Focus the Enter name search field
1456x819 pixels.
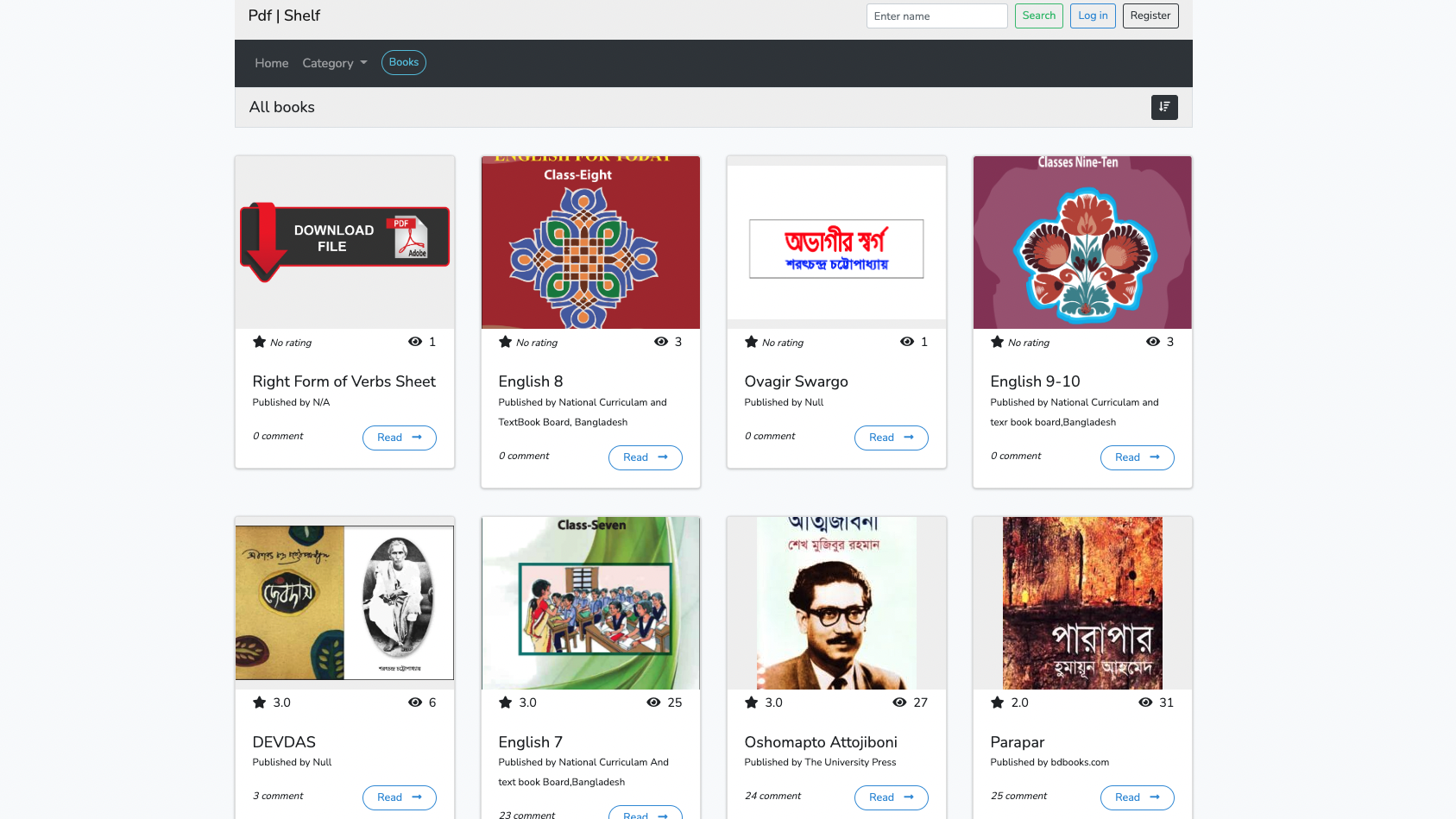tap(937, 16)
